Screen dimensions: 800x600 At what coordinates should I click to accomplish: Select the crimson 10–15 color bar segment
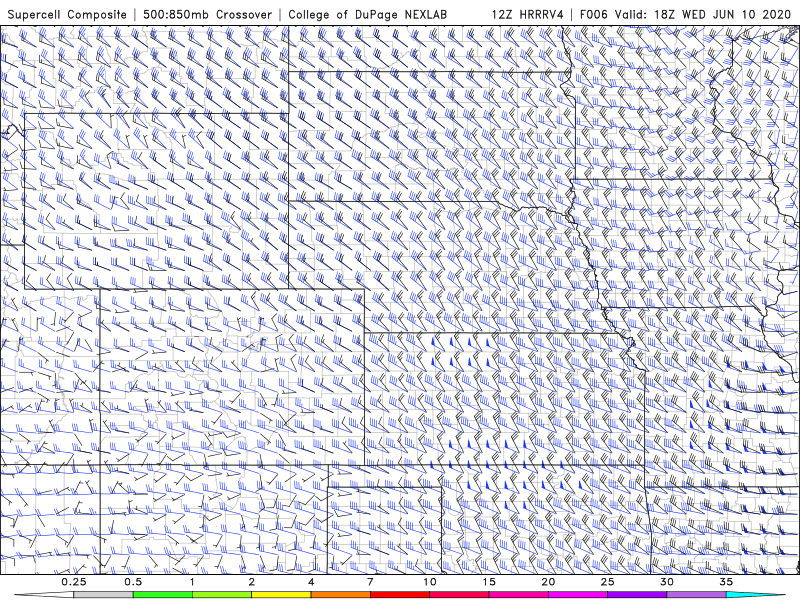[459, 595]
